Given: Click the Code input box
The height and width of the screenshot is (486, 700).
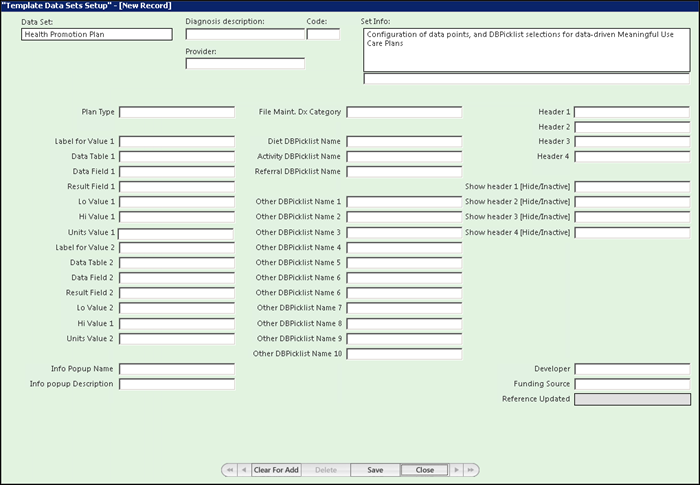Looking at the screenshot, I should pyautogui.click(x=323, y=34).
